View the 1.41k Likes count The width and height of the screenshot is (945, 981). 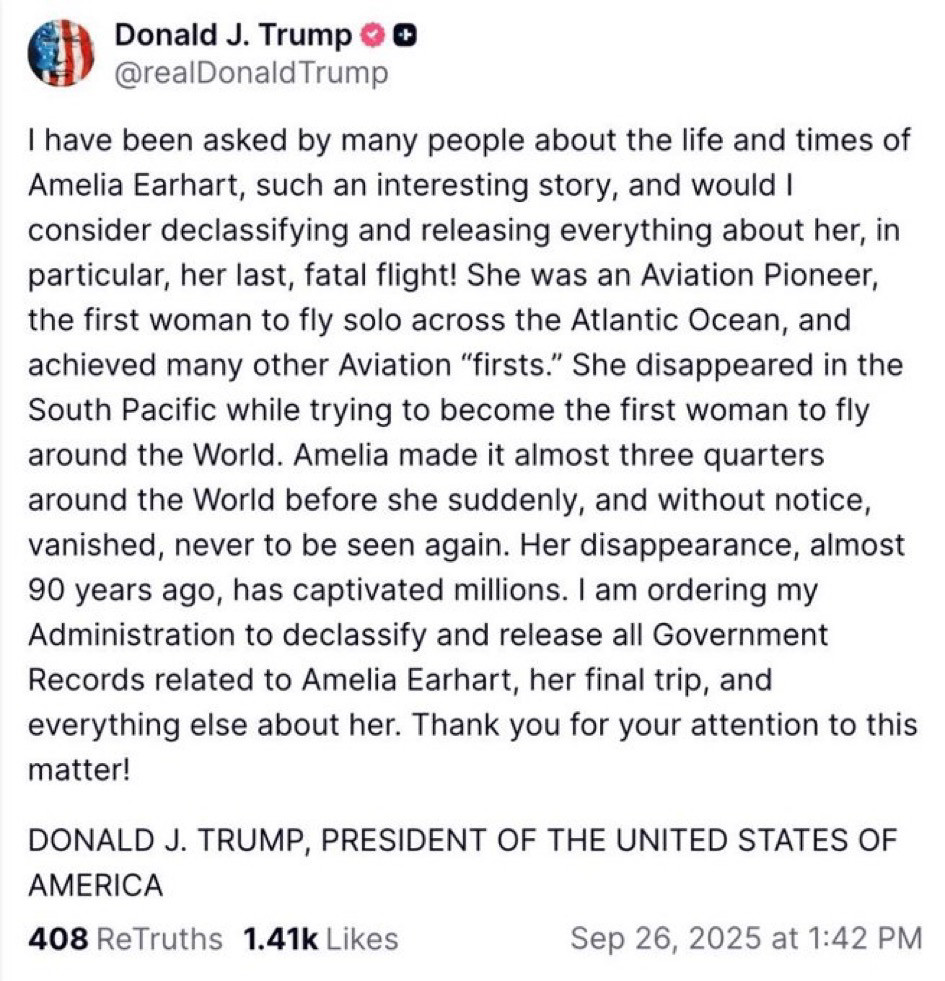[x=280, y=939]
